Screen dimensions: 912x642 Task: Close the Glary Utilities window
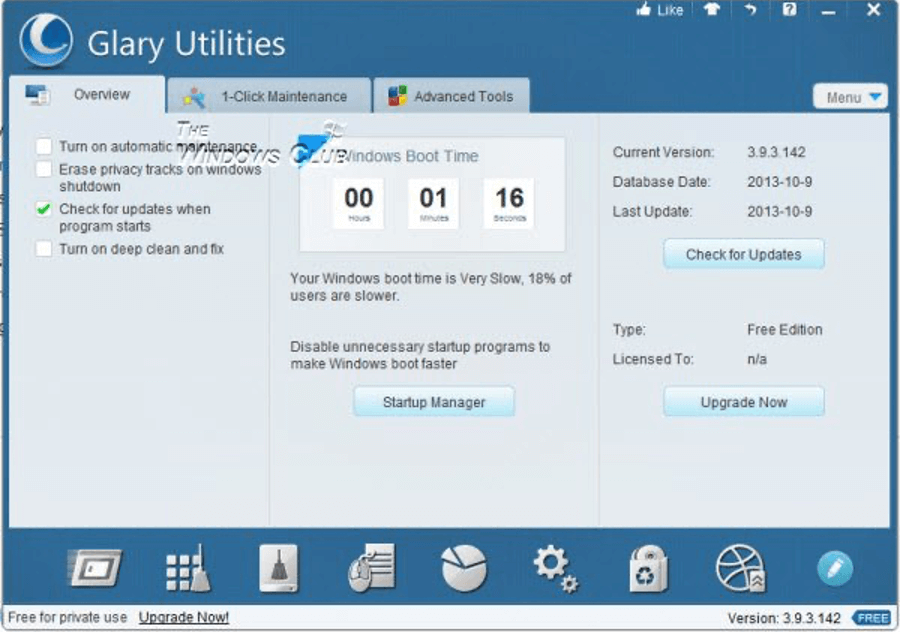click(874, 9)
